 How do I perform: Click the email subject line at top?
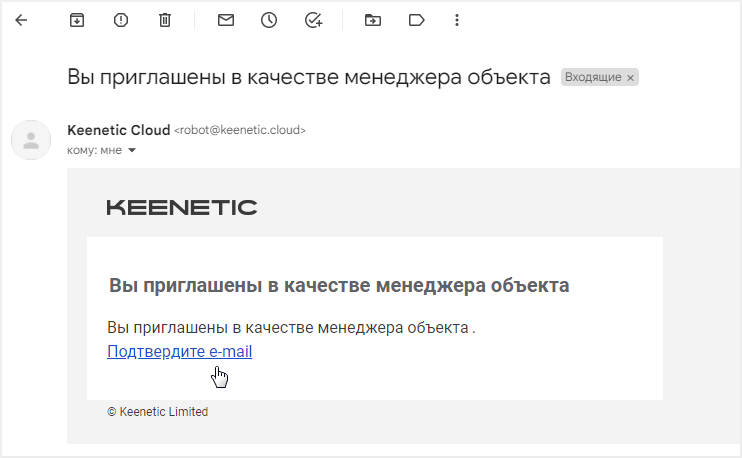tap(308, 77)
